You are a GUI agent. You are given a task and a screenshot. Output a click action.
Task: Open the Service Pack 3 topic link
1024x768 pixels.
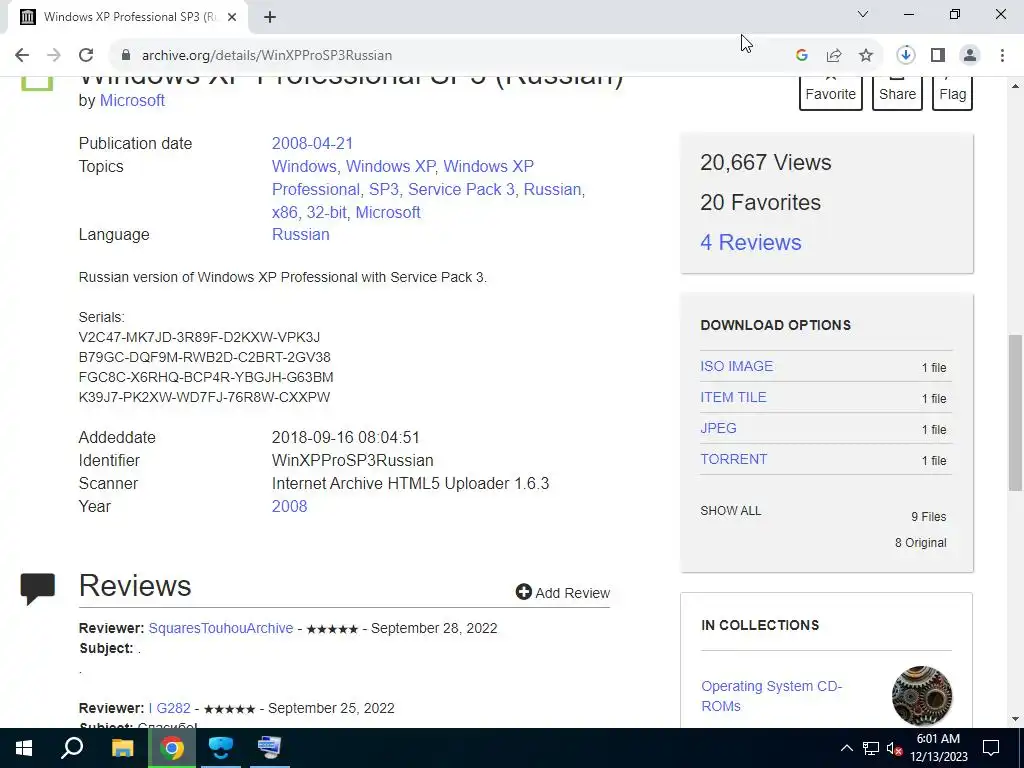pyautogui.click(x=461, y=189)
